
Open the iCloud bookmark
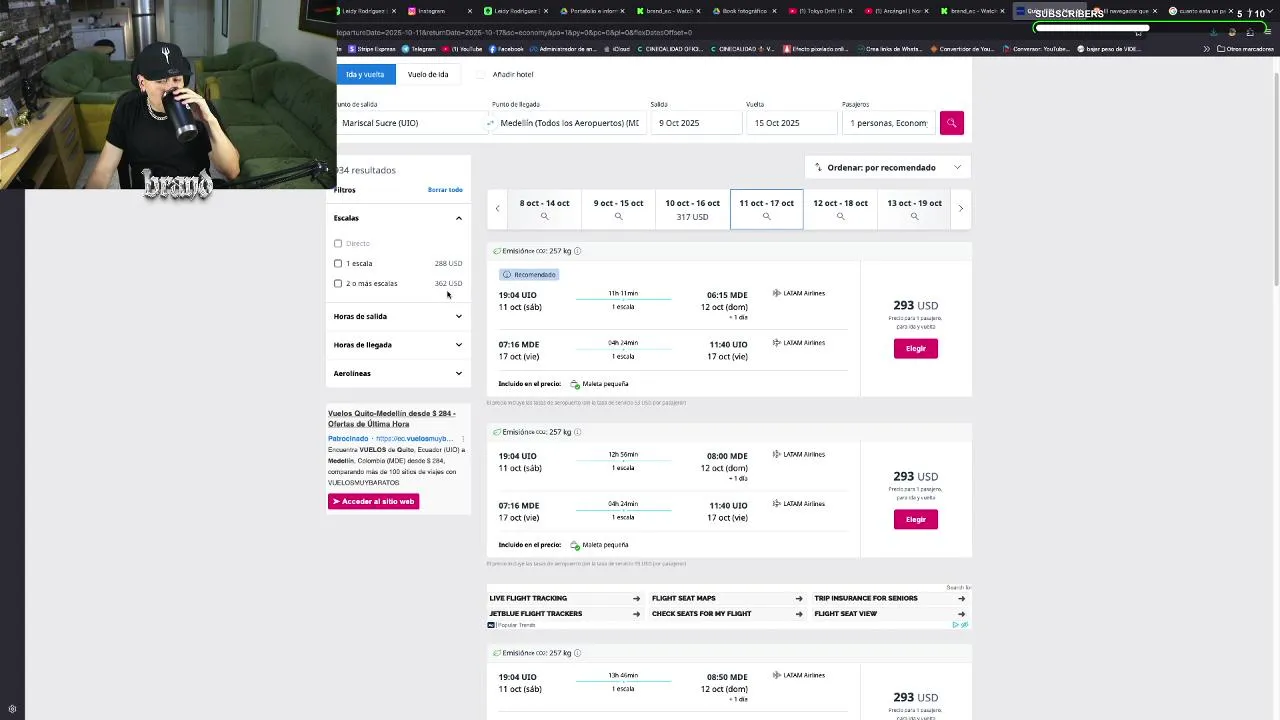click(617, 49)
